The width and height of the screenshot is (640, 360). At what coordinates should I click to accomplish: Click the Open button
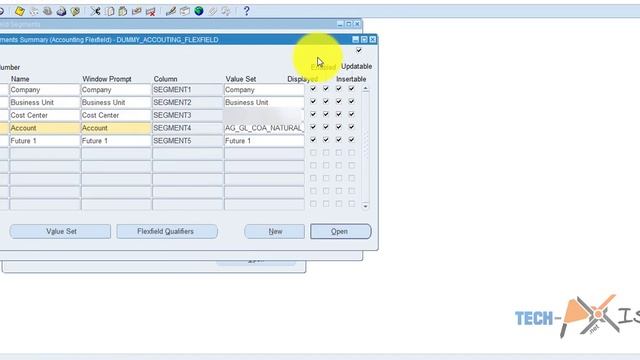340,231
